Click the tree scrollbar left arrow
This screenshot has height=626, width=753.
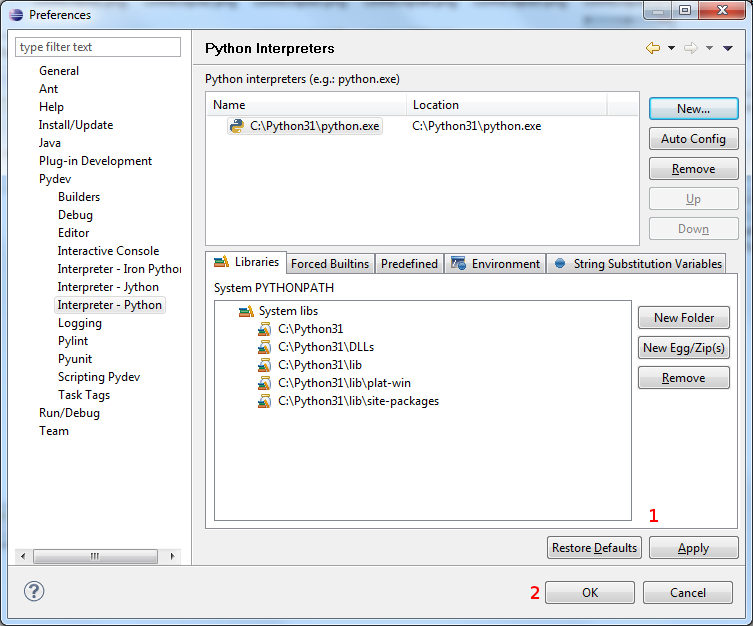coord(23,556)
